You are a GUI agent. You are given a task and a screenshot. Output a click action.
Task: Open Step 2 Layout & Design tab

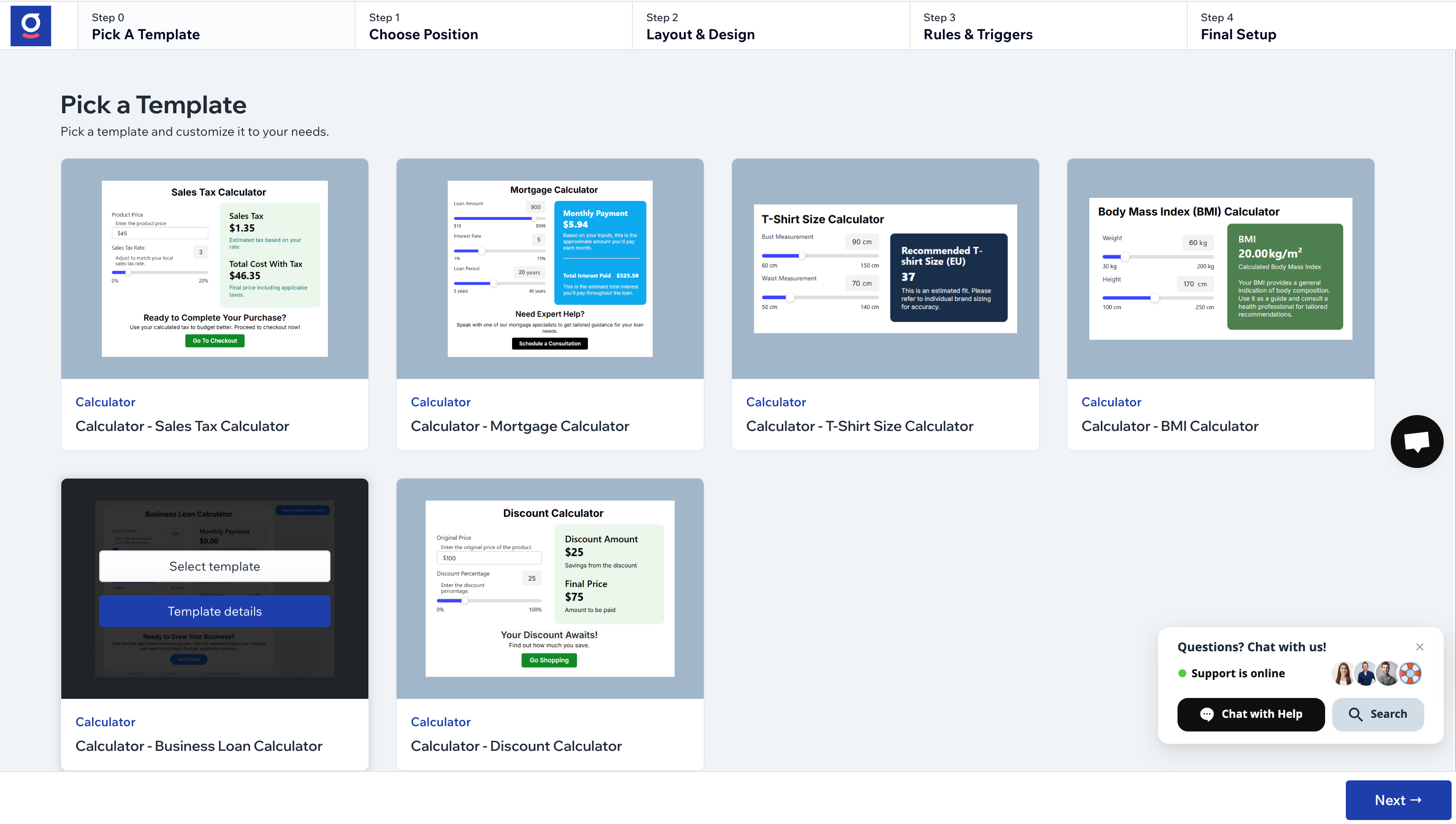[x=770, y=26]
